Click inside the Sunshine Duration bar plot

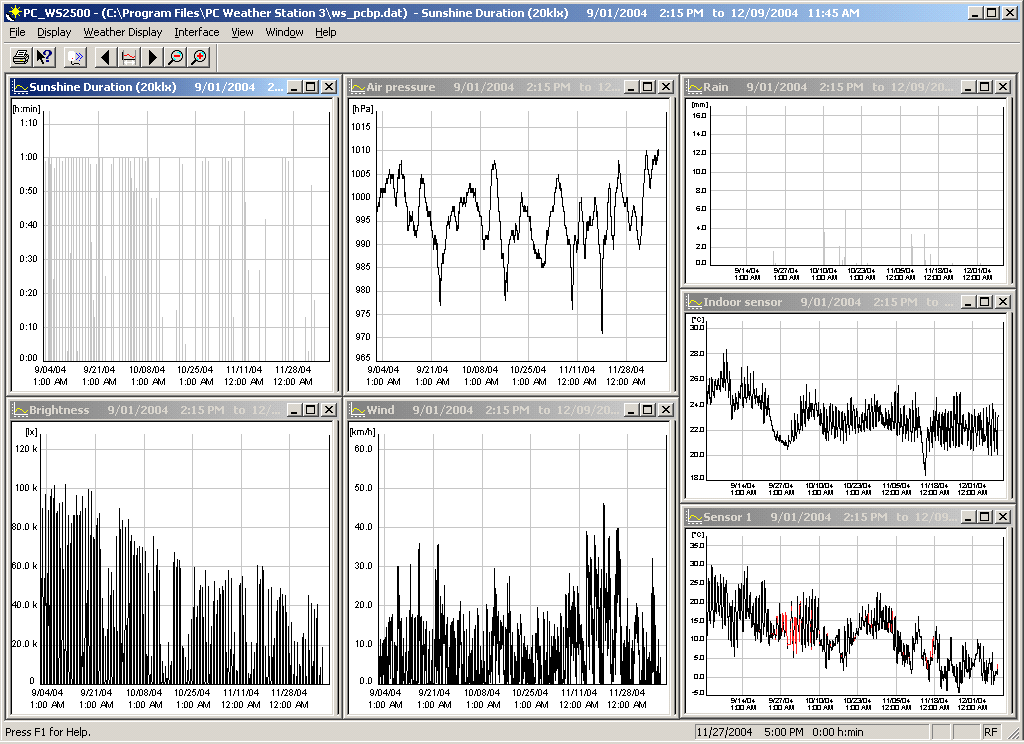[187, 235]
